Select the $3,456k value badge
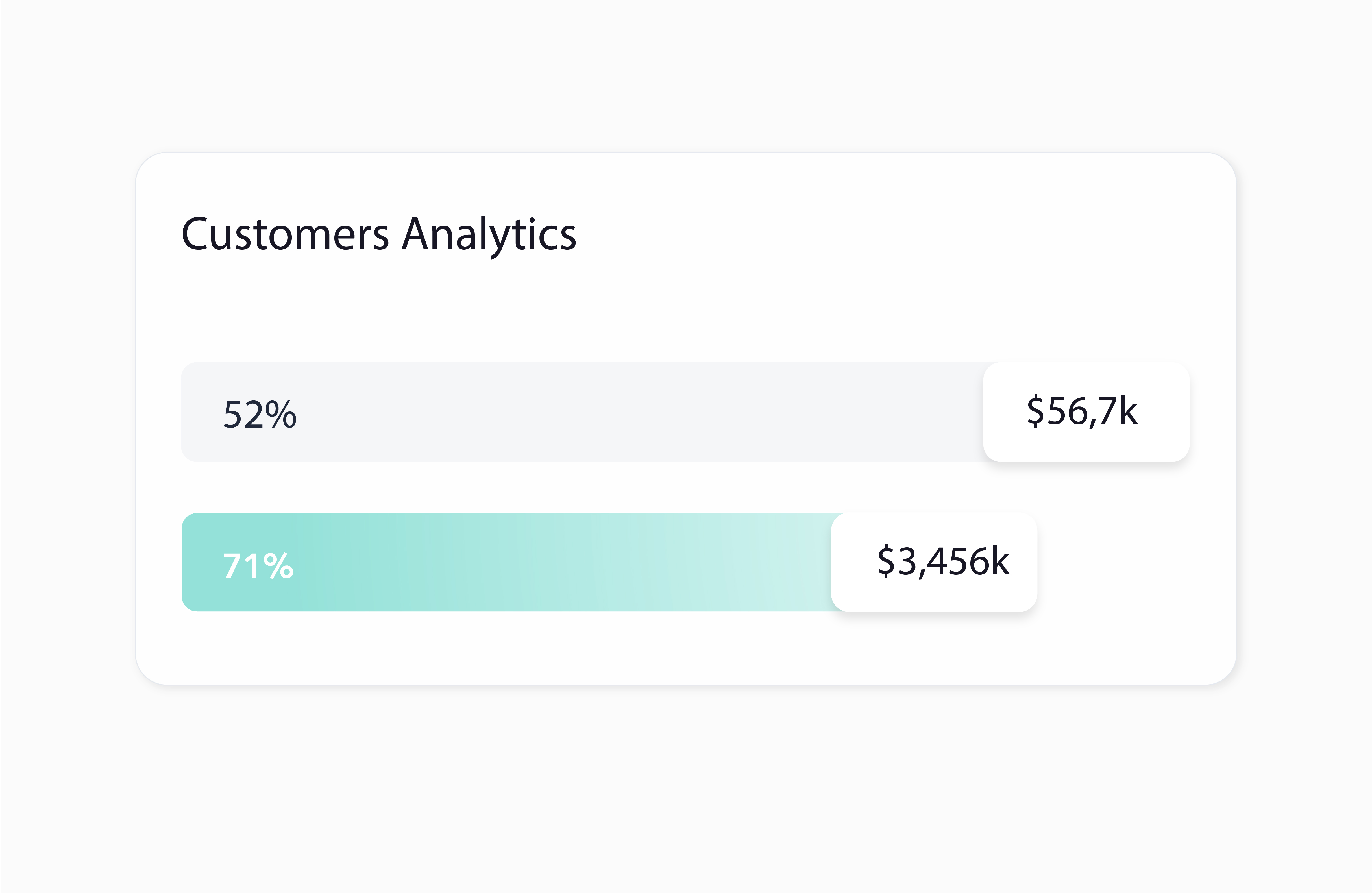1372x893 pixels. [x=934, y=562]
